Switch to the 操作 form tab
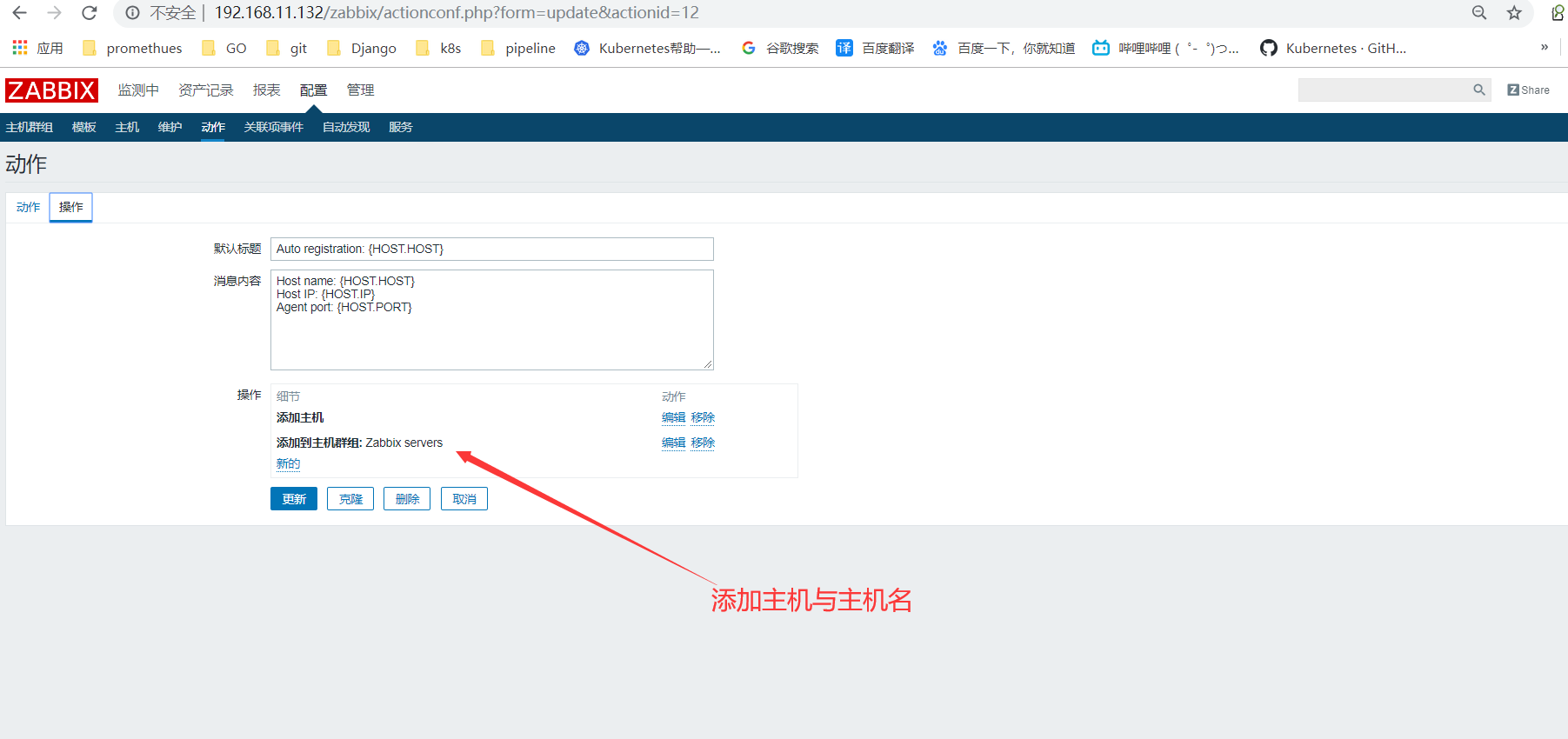 pos(71,207)
